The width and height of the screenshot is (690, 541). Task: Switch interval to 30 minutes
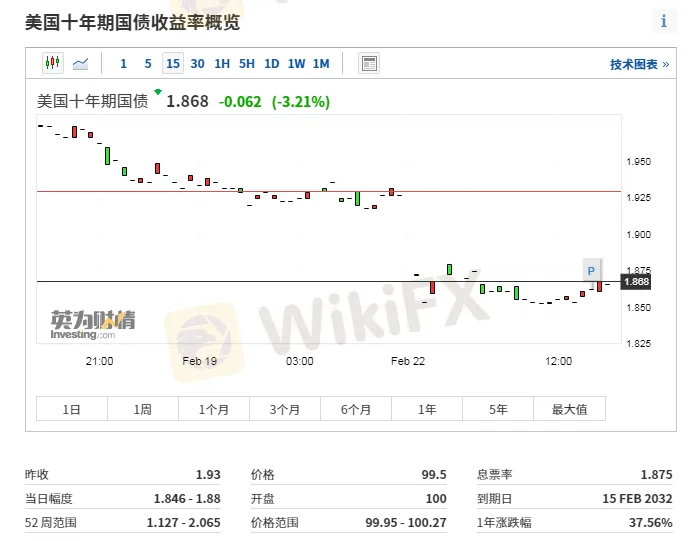click(197, 64)
